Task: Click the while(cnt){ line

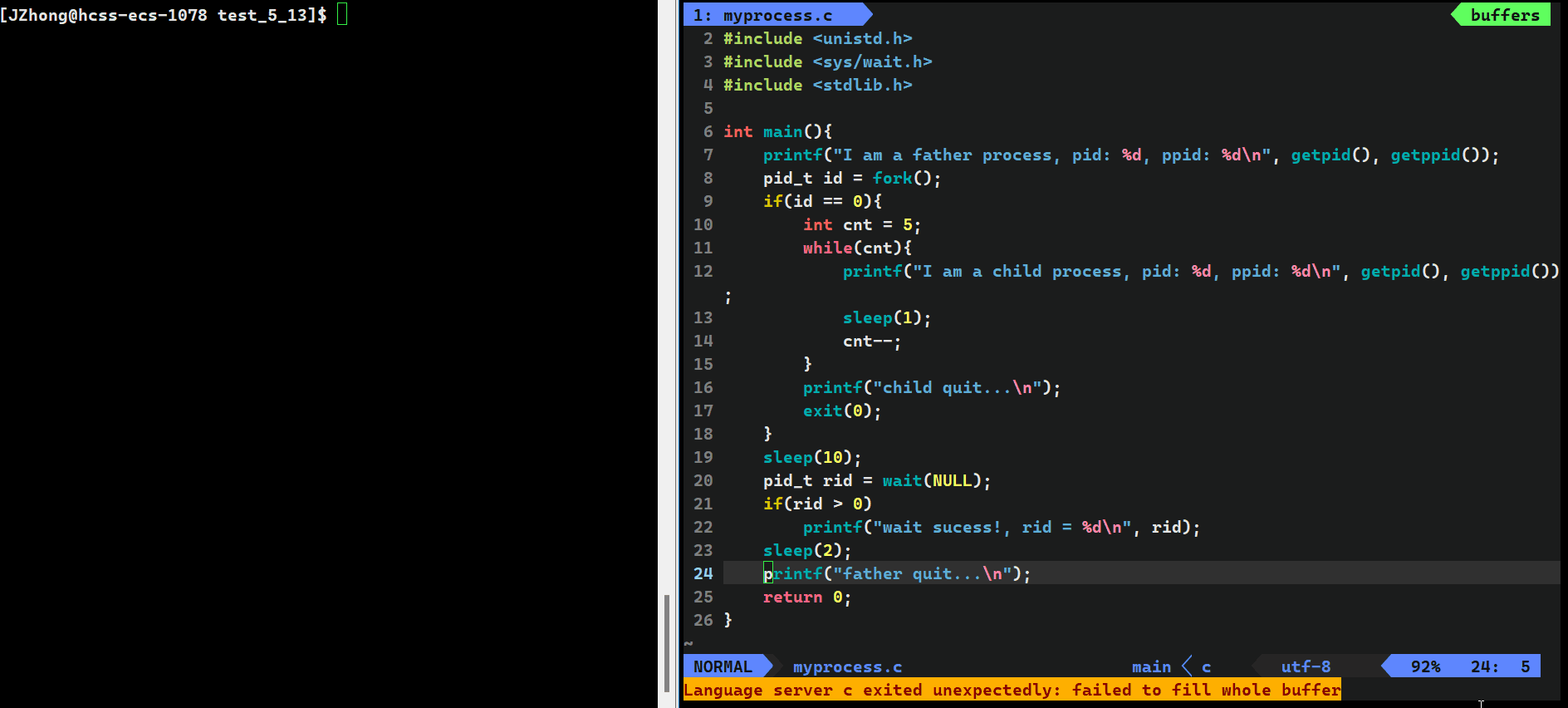Action: pos(857,248)
